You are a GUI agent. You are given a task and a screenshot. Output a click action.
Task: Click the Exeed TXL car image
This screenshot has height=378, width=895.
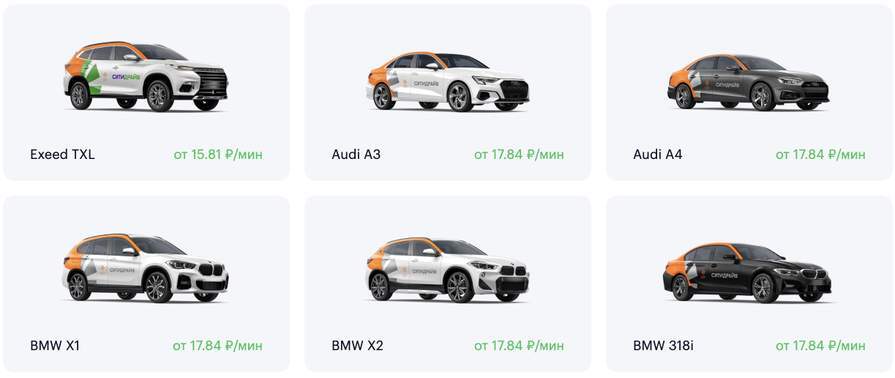tap(146, 76)
